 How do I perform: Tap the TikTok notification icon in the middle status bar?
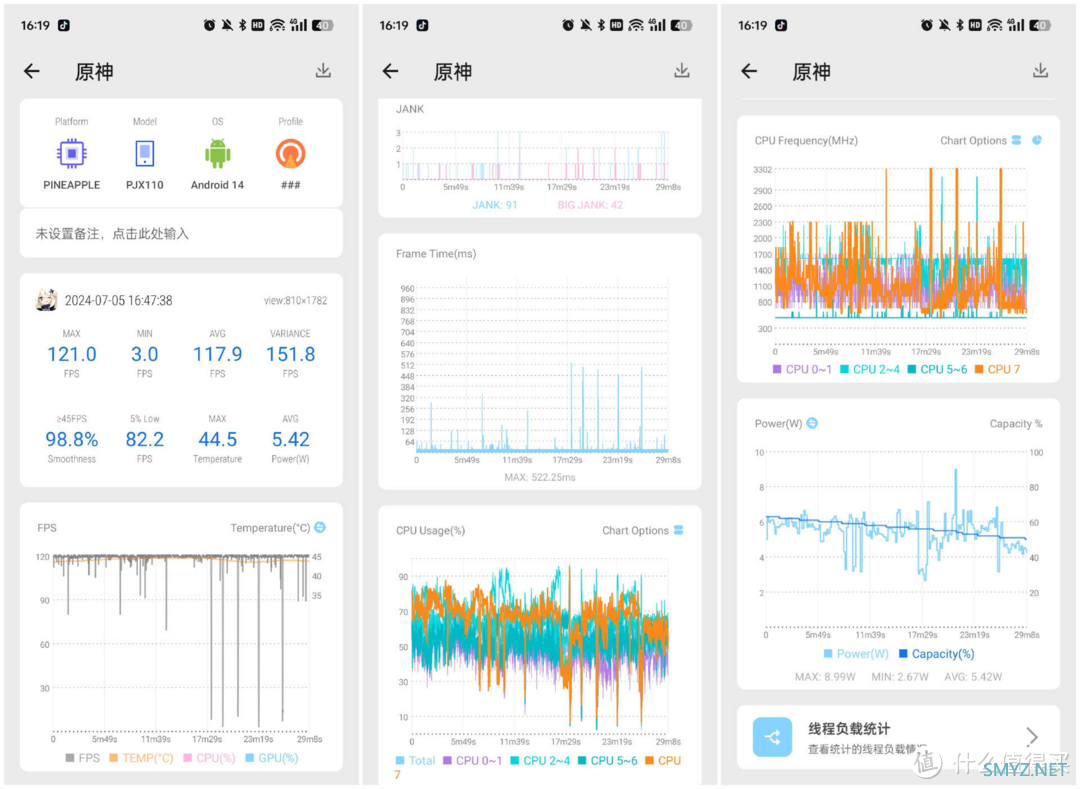click(422, 25)
